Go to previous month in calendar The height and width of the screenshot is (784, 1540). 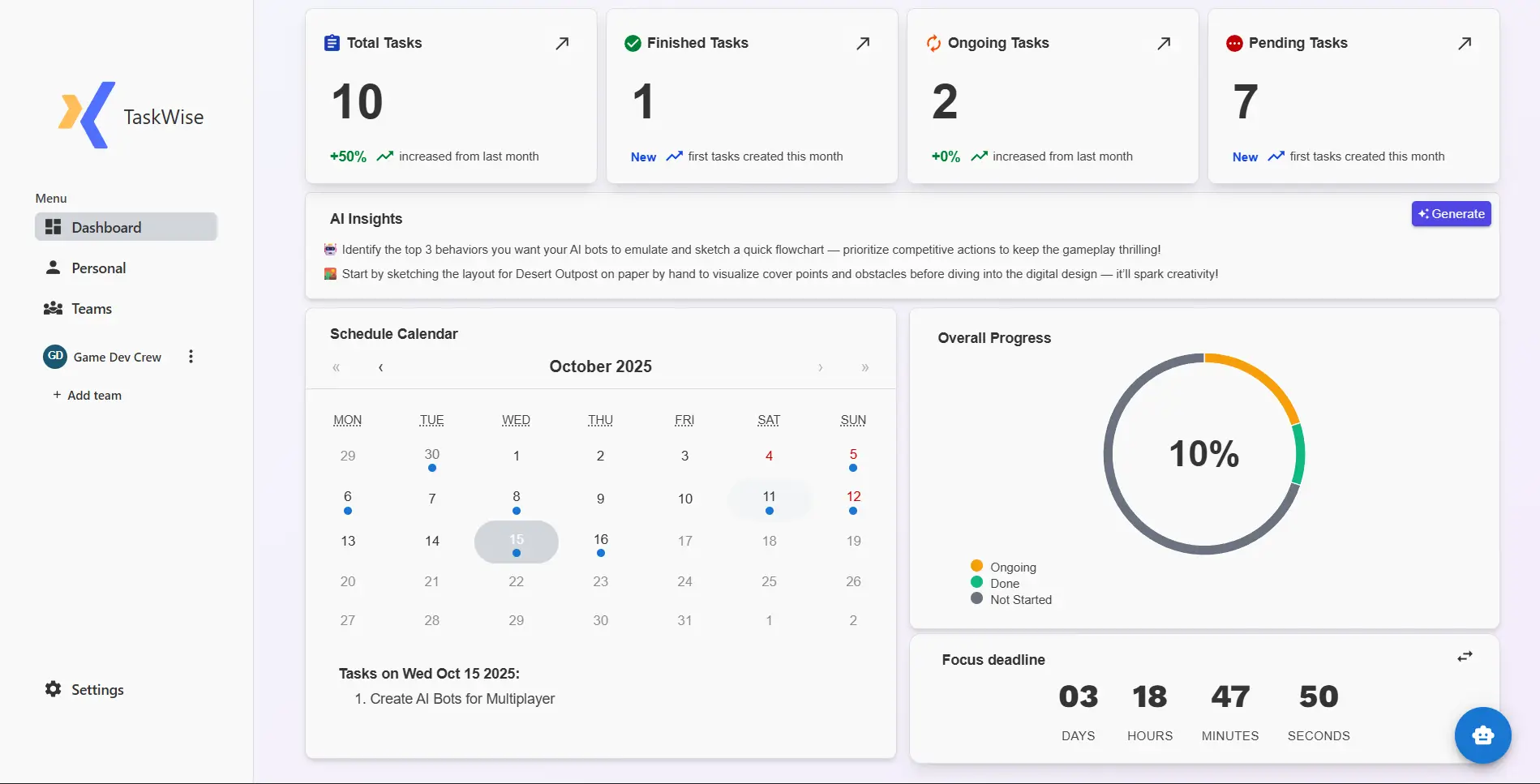(x=380, y=367)
